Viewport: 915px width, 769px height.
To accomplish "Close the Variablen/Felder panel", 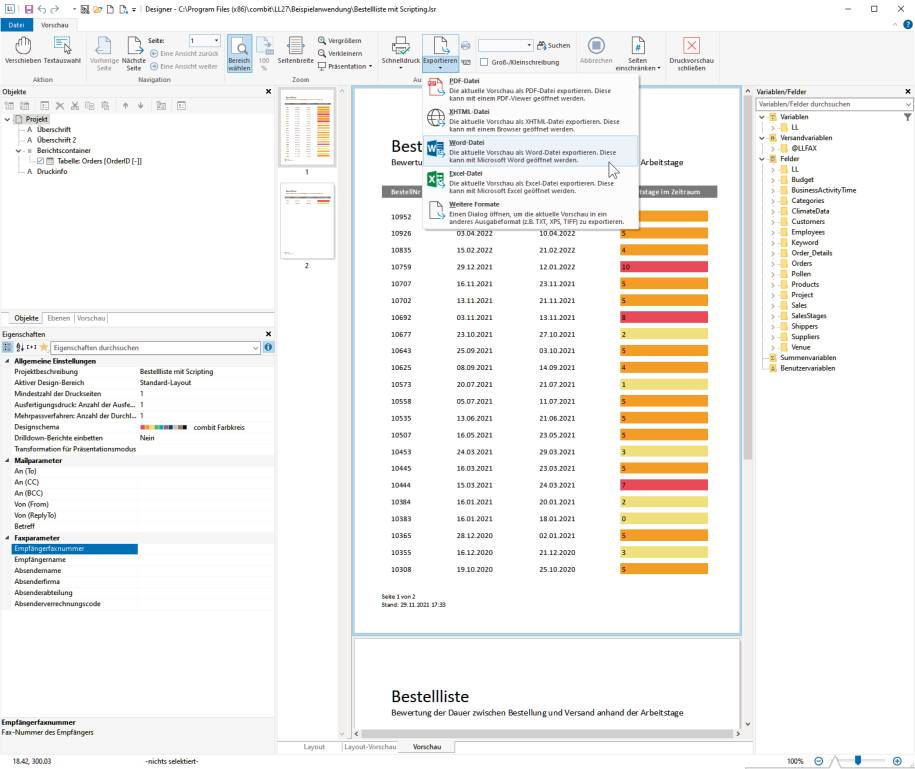I will pyautogui.click(x=908, y=92).
